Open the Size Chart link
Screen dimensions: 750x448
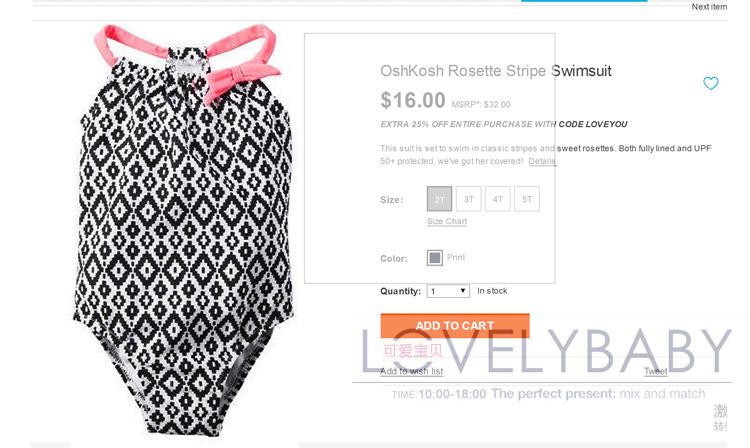pyautogui.click(x=447, y=221)
